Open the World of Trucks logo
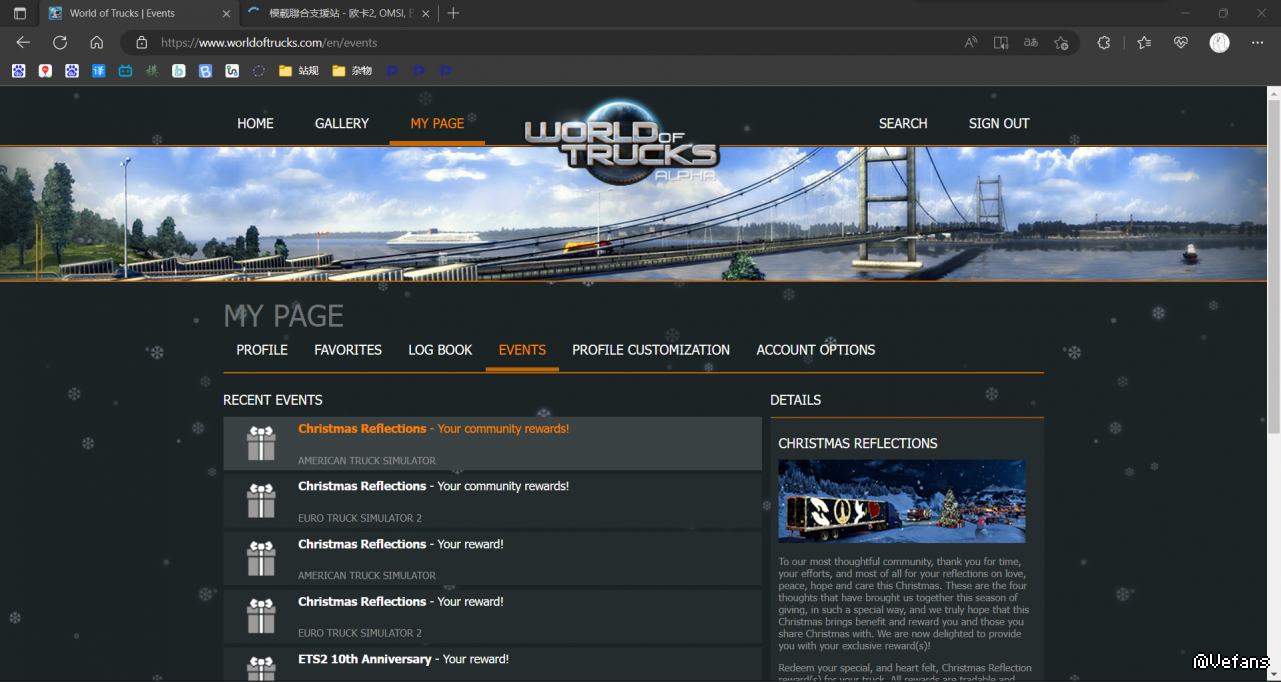 [622, 142]
